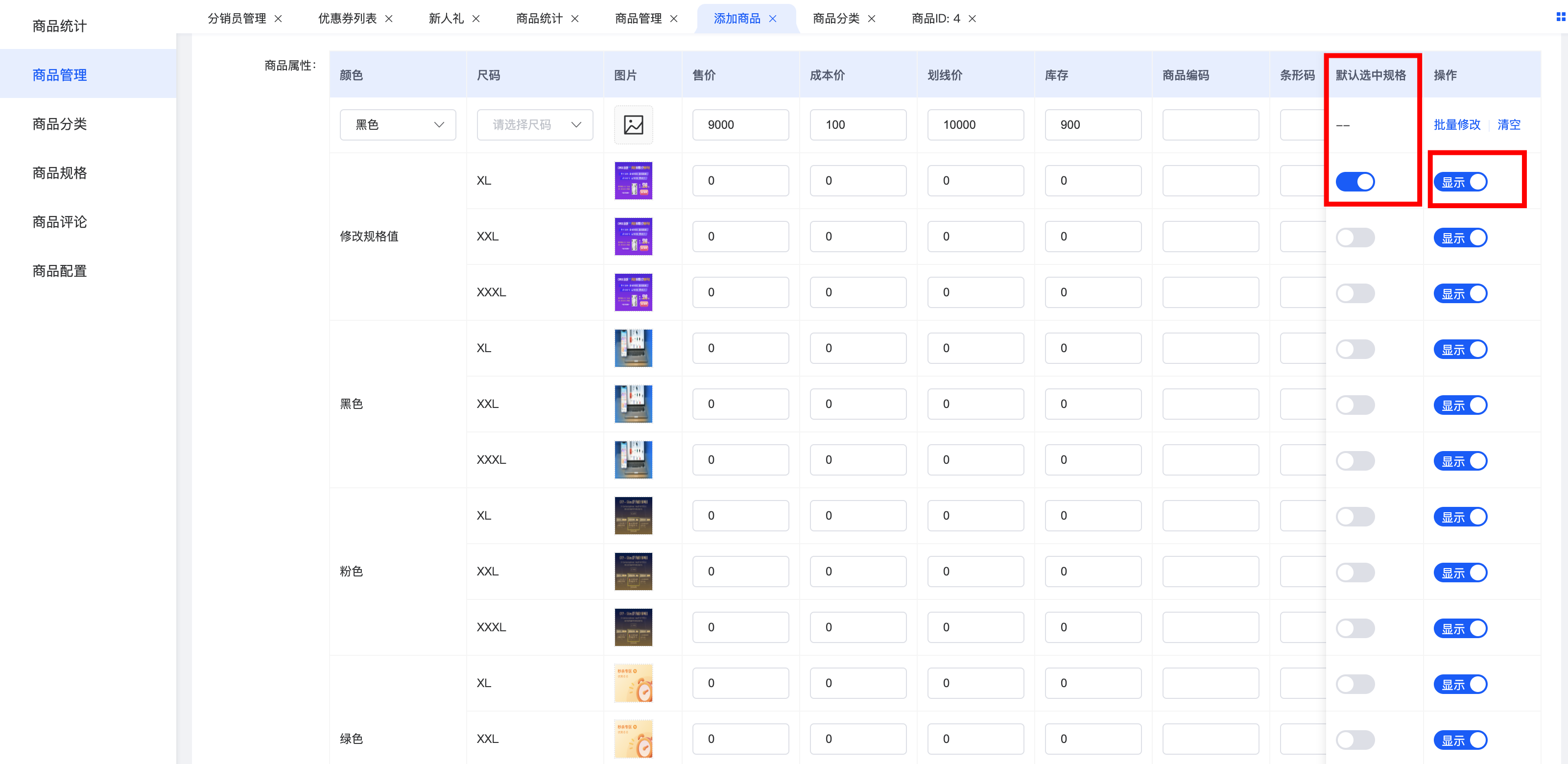
Task: Close the 商品分类 tab
Action: (x=872, y=19)
